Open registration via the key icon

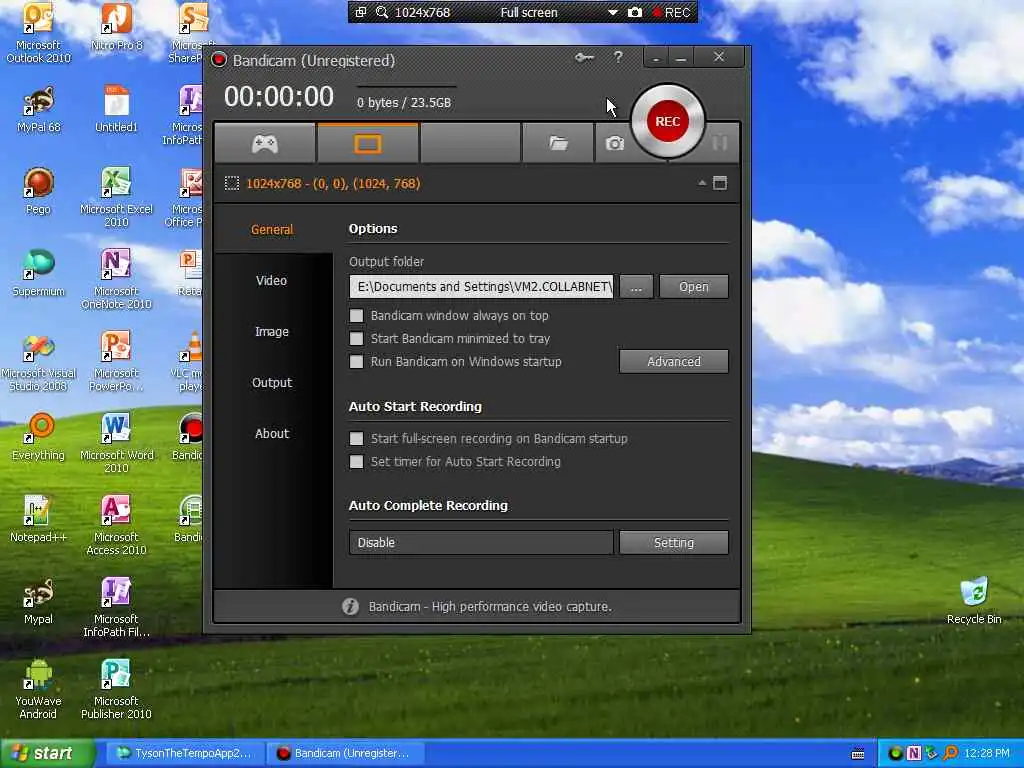[x=584, y=58]
